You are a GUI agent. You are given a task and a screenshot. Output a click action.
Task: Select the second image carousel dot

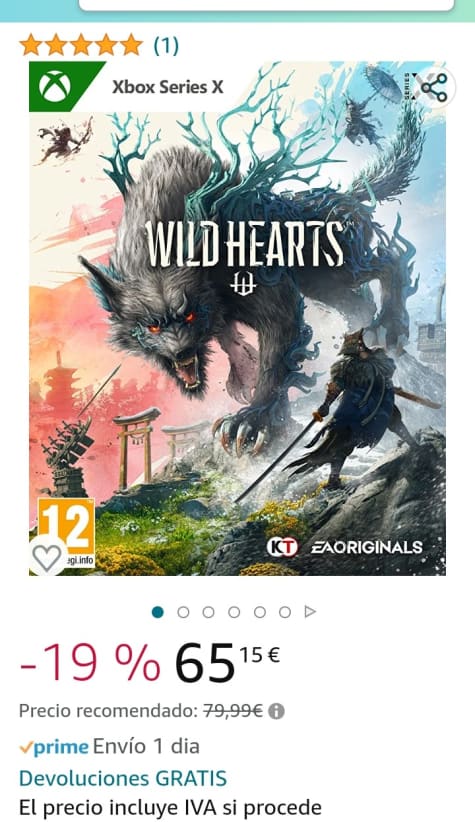coord(183,612)
